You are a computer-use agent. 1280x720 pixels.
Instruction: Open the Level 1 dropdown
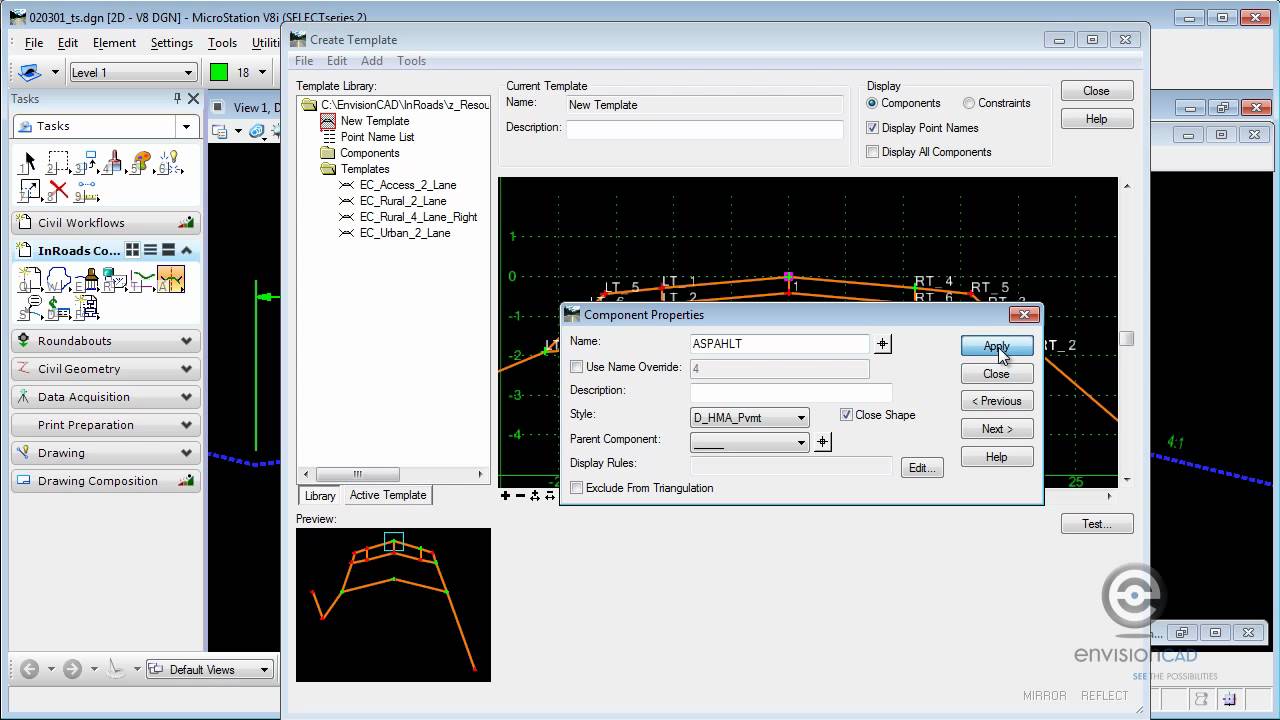[188, 72]
